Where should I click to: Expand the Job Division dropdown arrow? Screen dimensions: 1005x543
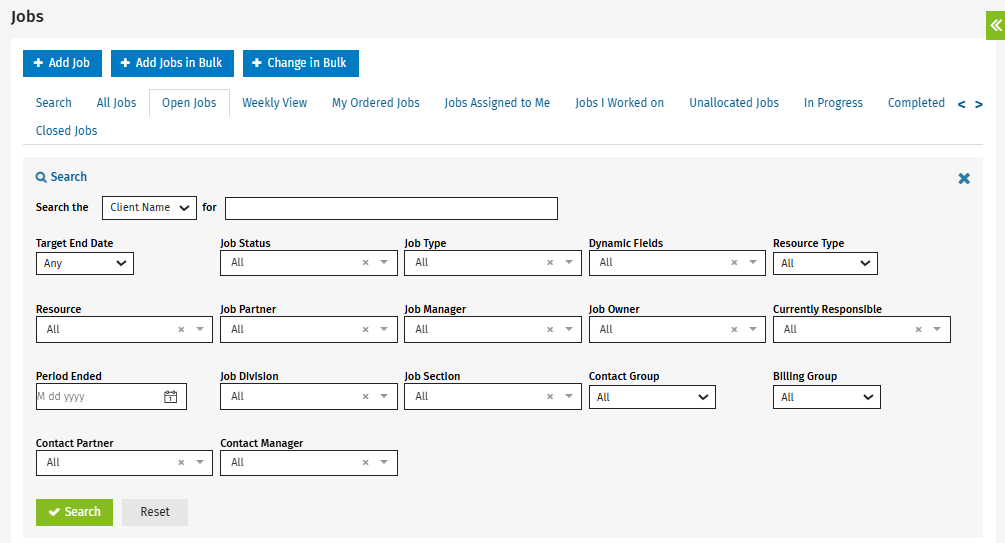coord(384,396)
